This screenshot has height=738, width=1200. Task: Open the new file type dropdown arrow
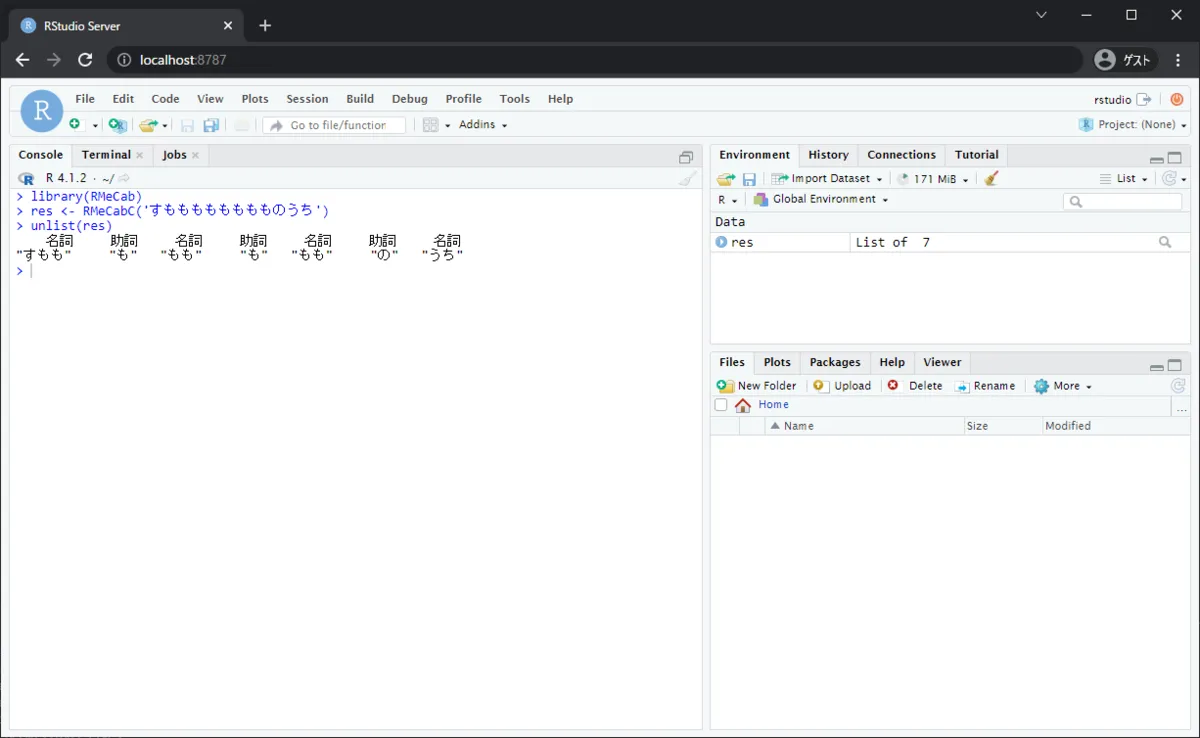(x=96, y=126)
